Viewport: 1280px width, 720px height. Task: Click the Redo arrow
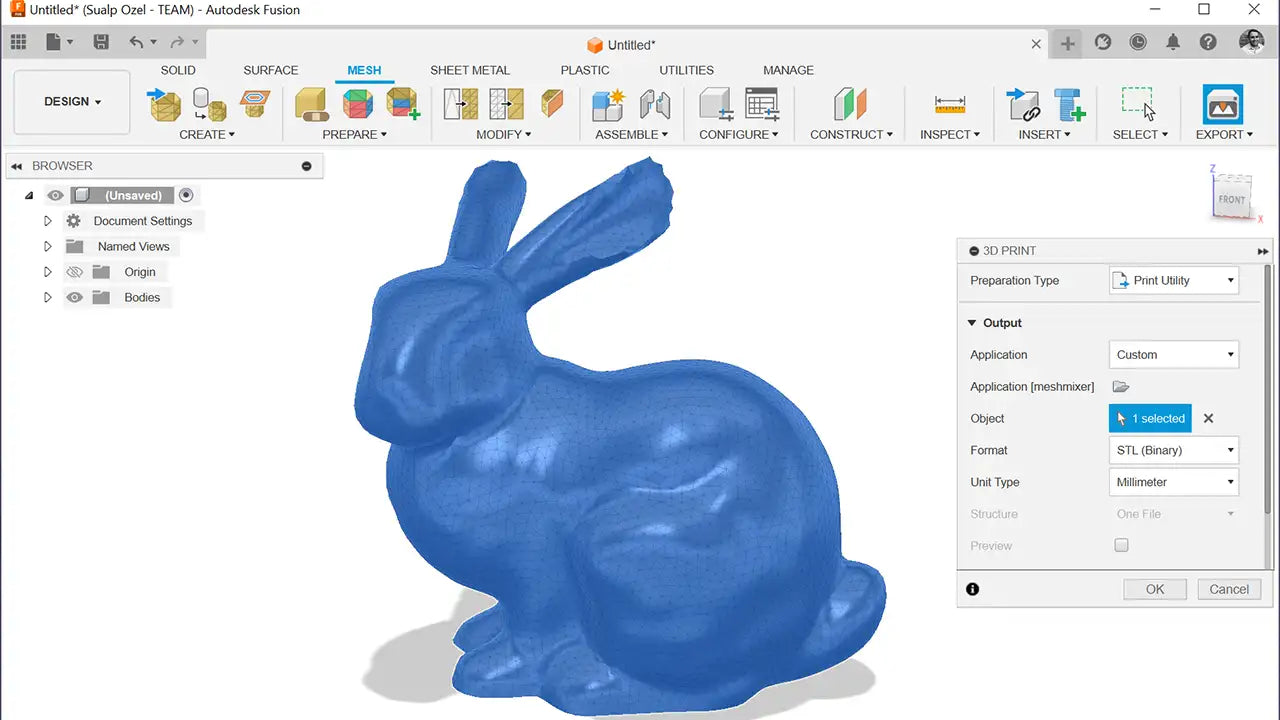pos(177,42)
